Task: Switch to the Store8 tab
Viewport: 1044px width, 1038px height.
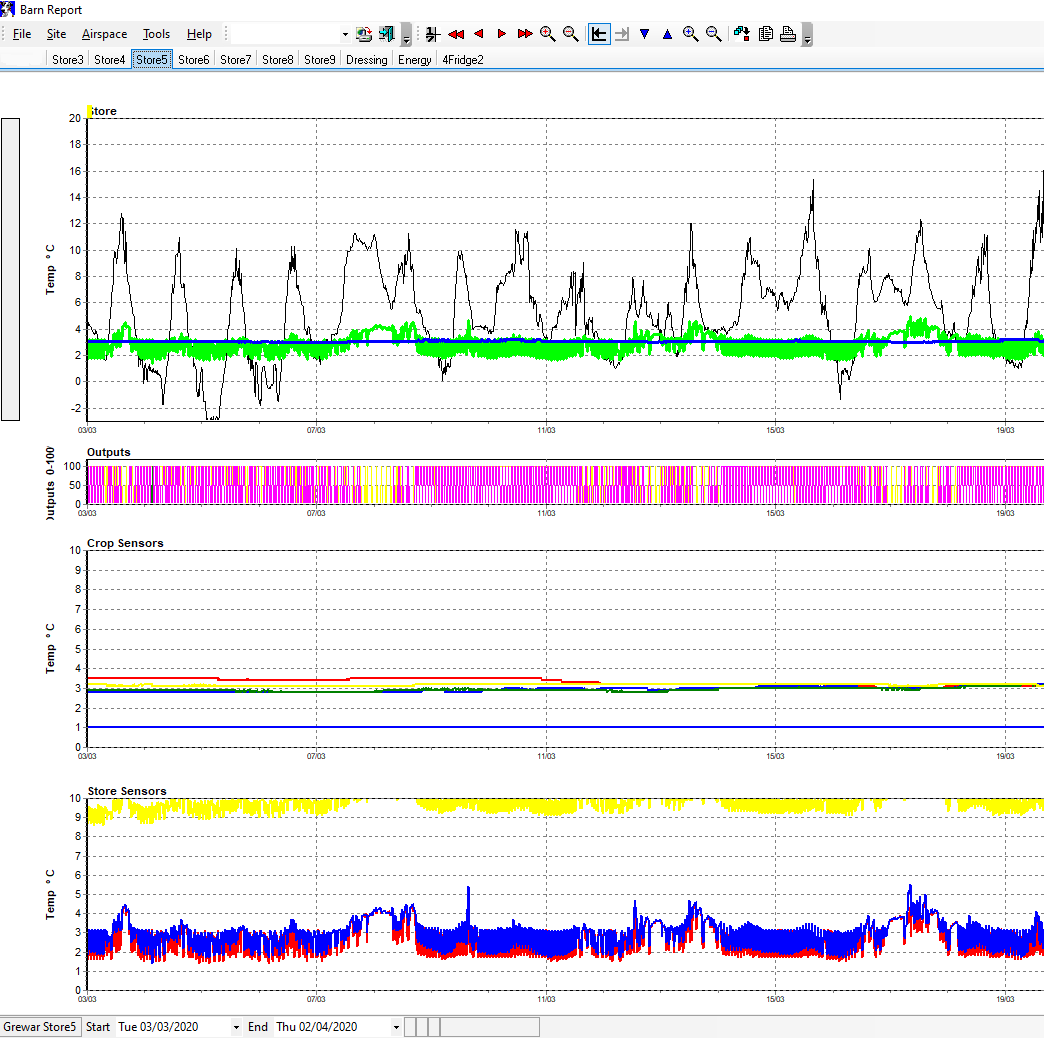Action: [278, 59]
